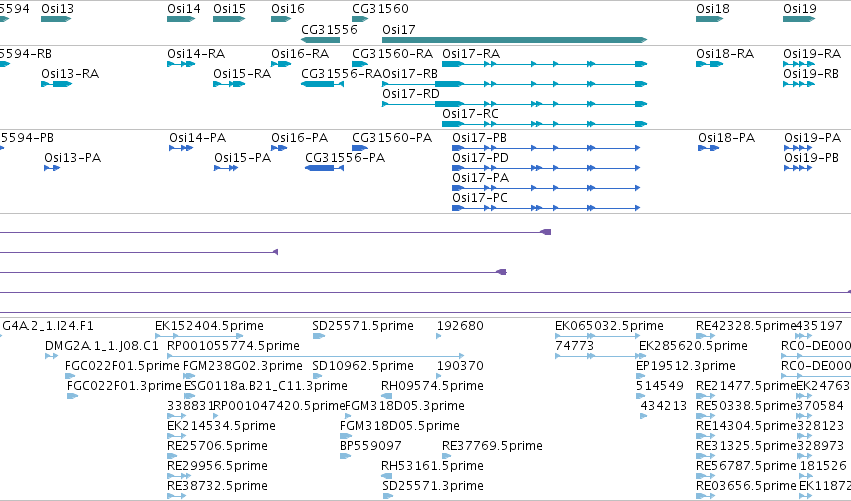Select EST EK065032.5prime
Image resolution: width=851 pixels, height=501 pixels.
(x=598, y=337)
